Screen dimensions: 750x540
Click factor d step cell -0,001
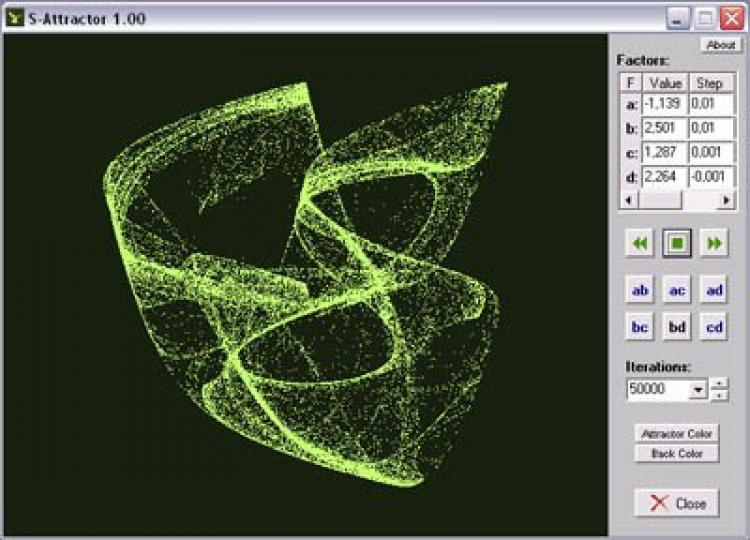(x=711, y=177)
